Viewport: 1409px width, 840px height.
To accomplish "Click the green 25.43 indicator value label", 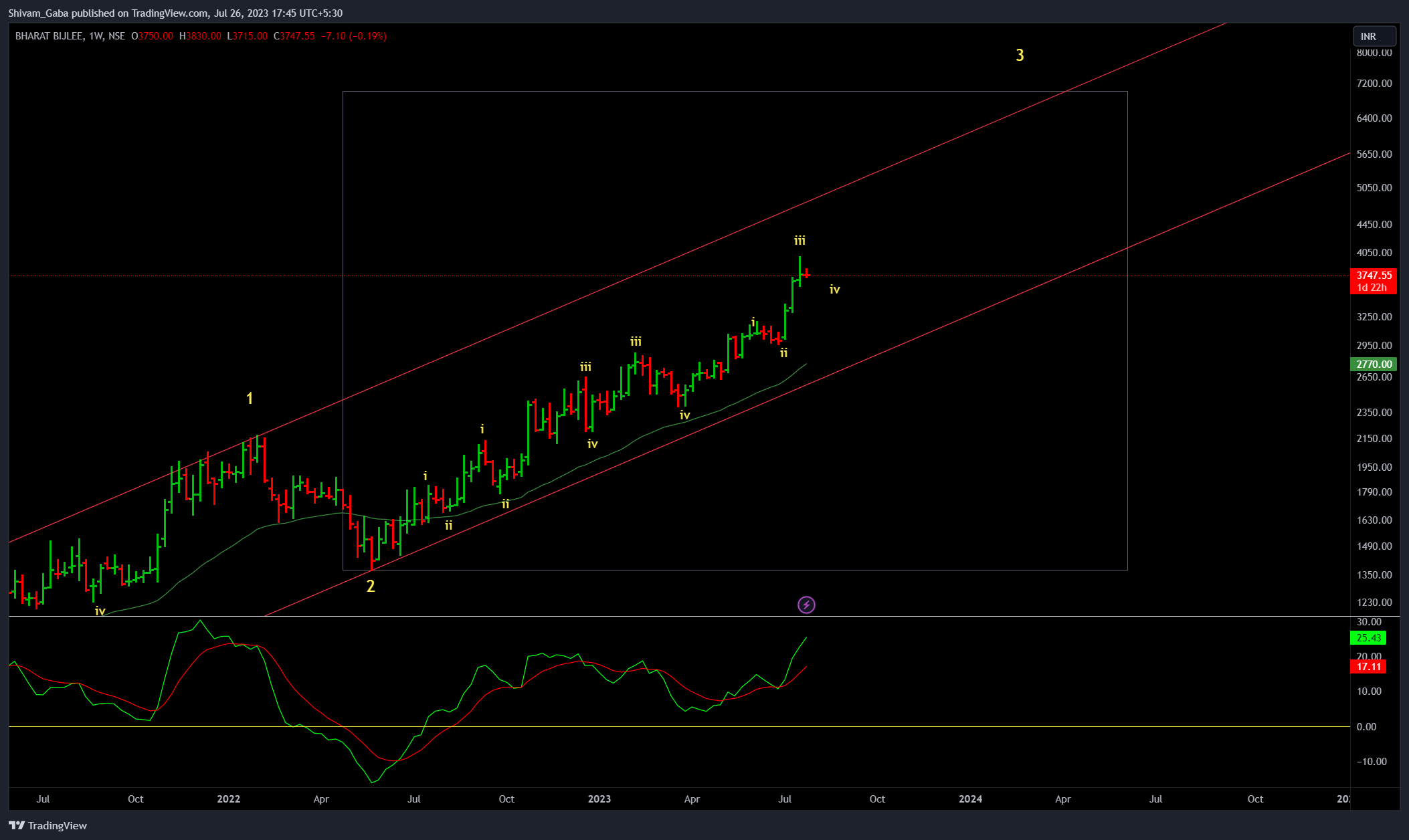I will [1369, 637].
